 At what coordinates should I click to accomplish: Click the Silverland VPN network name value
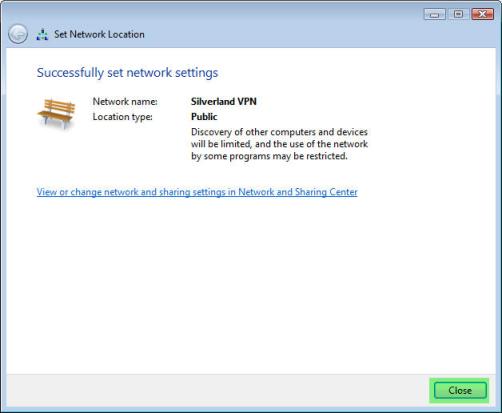point(224,101)
